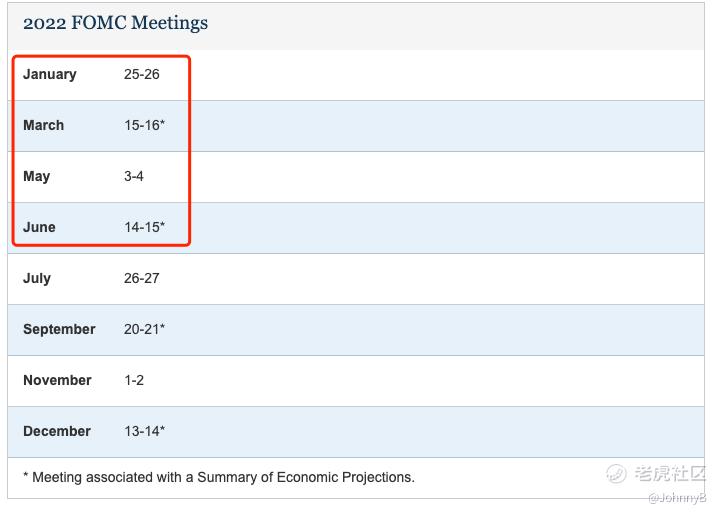The height and width of the screenshot is (514, 720).
Task: Click the March 15-16* meeting dates
Action: [x=144, y=125]
